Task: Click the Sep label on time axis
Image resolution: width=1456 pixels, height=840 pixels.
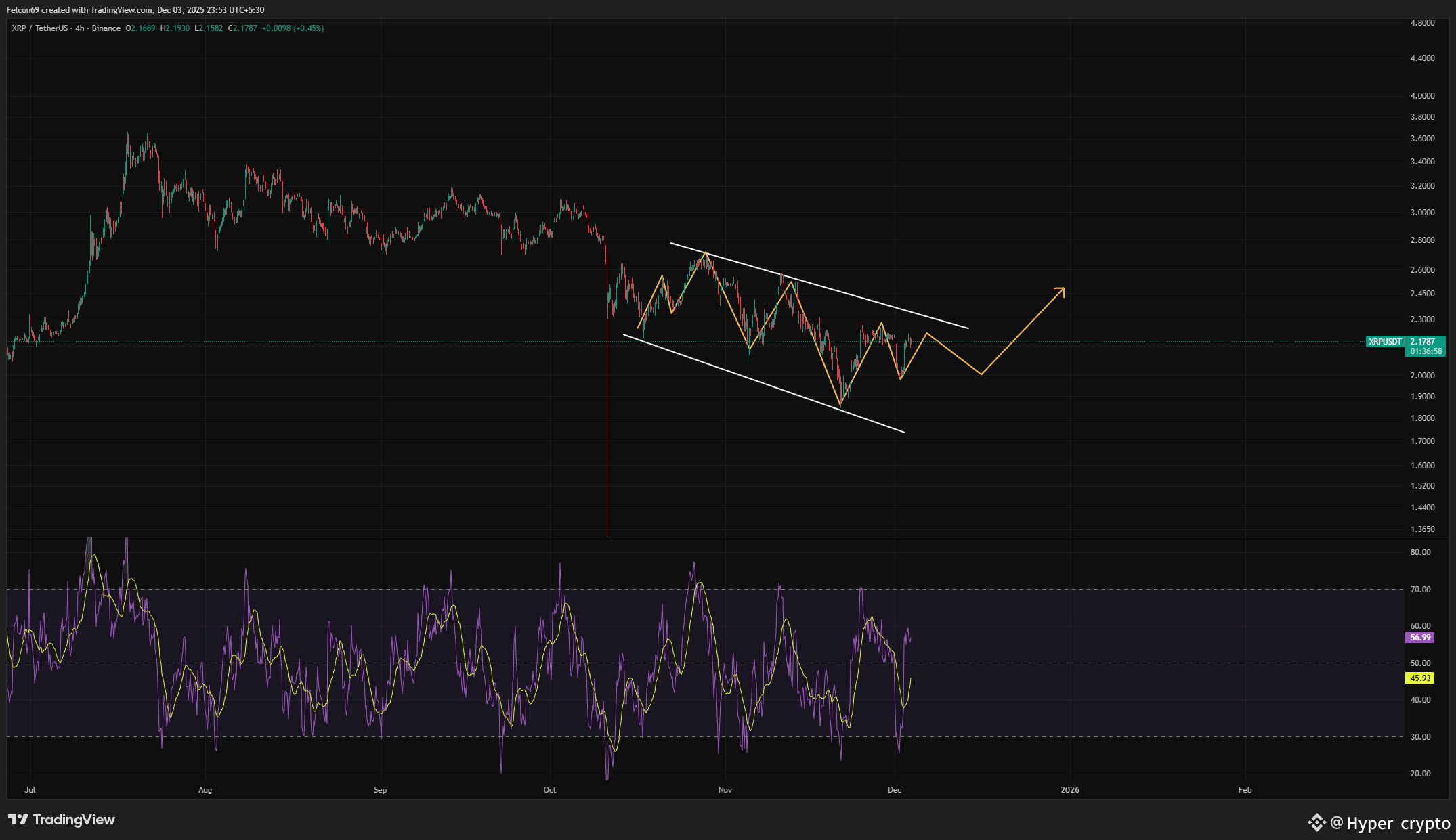Action: tap(381, 790)
